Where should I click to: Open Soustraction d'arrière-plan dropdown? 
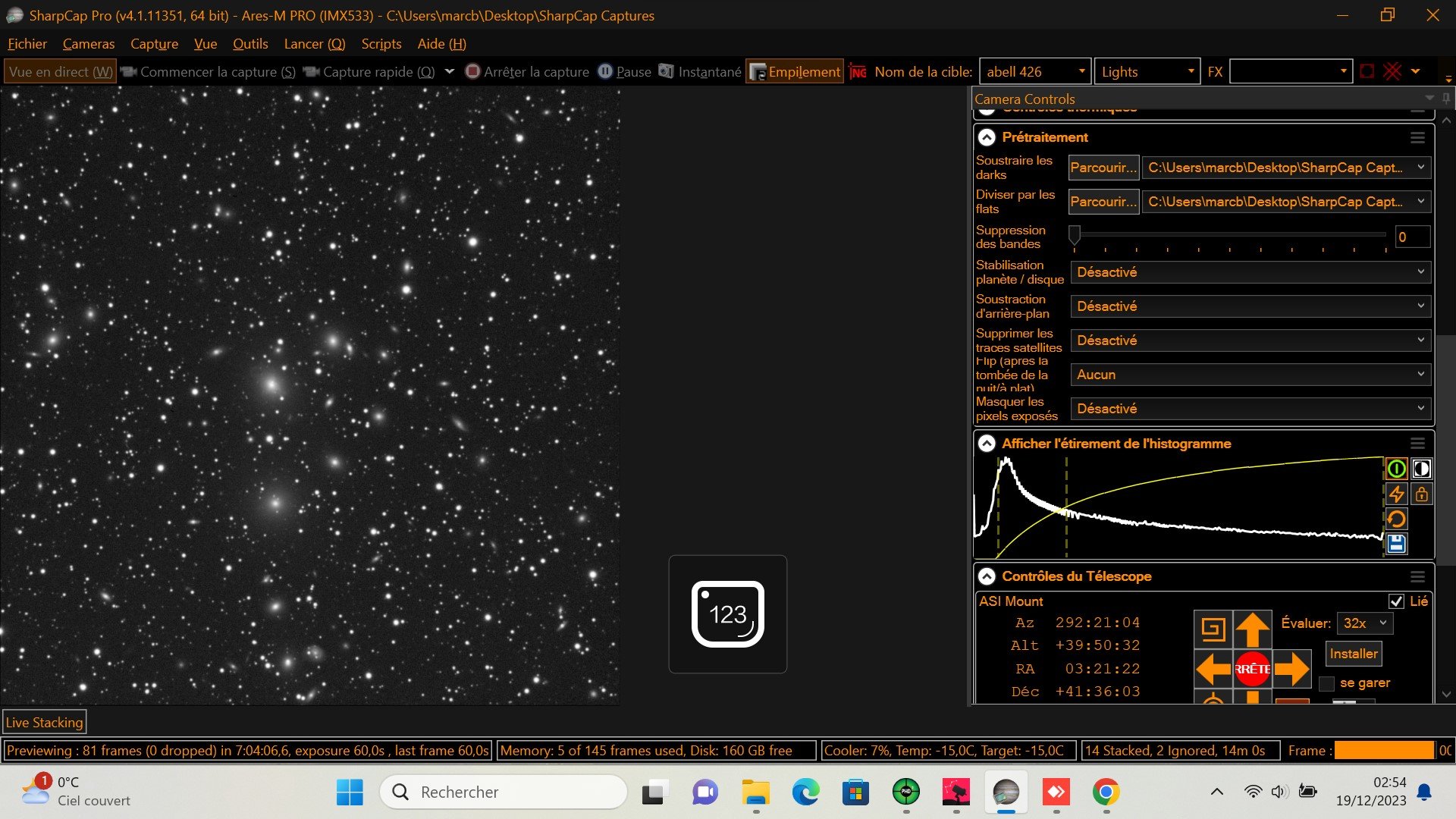click(1250, 306)
